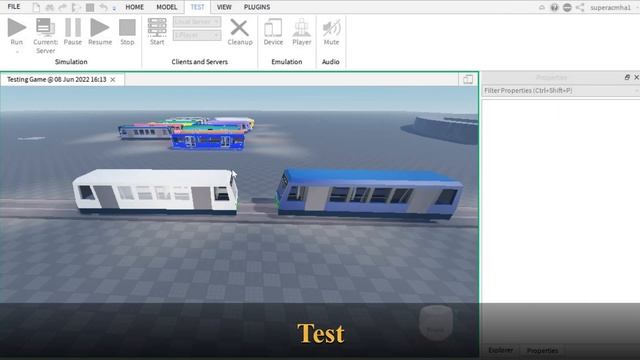Stop the running simulation
The height and width of the screenshot is (360, 640).
[127, 31]
